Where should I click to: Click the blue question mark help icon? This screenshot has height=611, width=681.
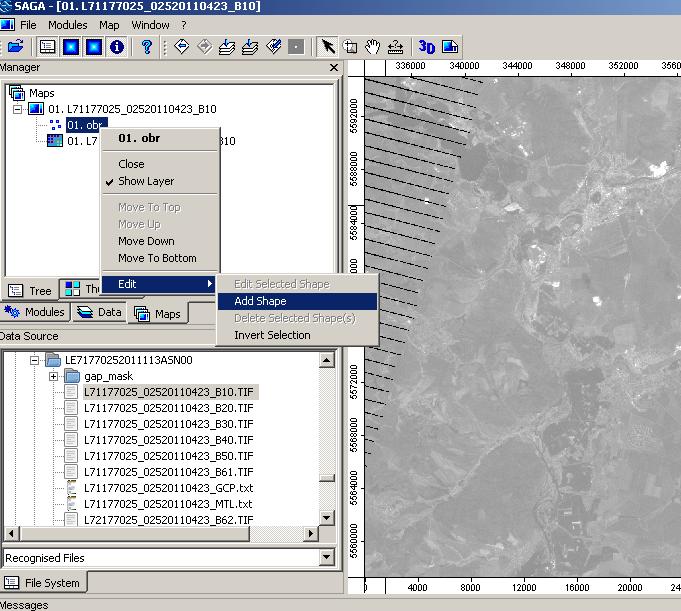(146, 47)
